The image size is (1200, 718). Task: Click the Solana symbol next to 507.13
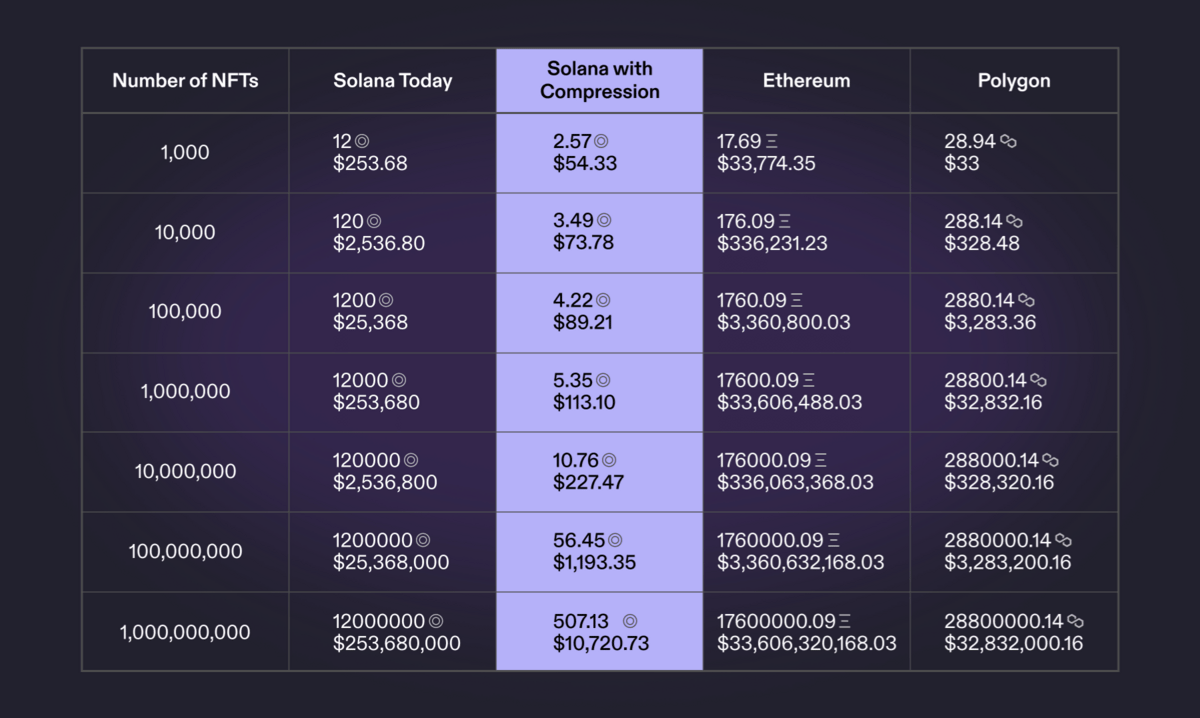(630, 621)
